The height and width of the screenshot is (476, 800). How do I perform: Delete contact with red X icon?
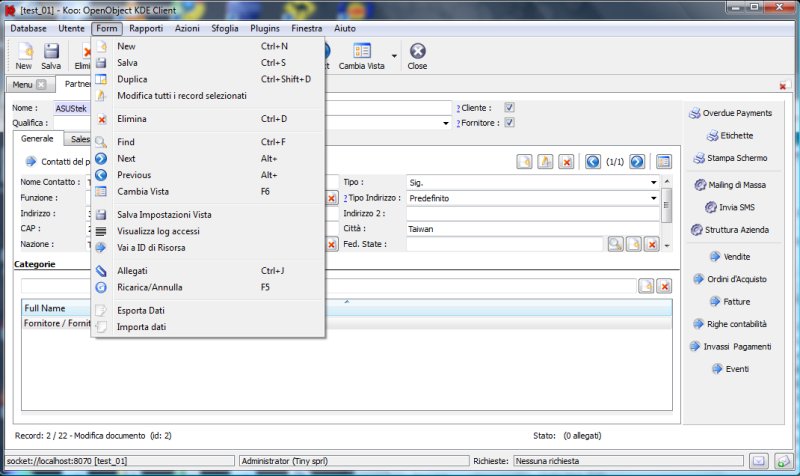565,161
